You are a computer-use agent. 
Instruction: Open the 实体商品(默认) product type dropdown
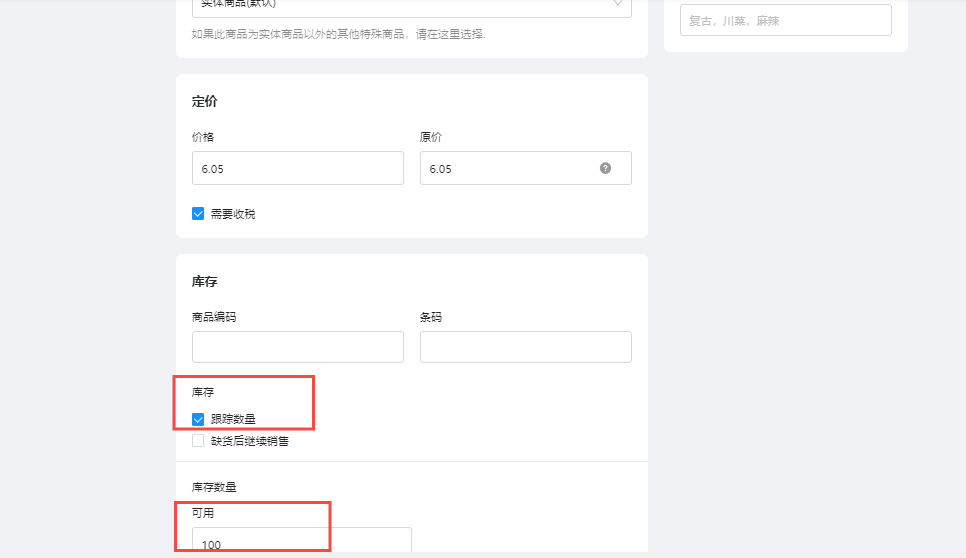click(412, 6)
